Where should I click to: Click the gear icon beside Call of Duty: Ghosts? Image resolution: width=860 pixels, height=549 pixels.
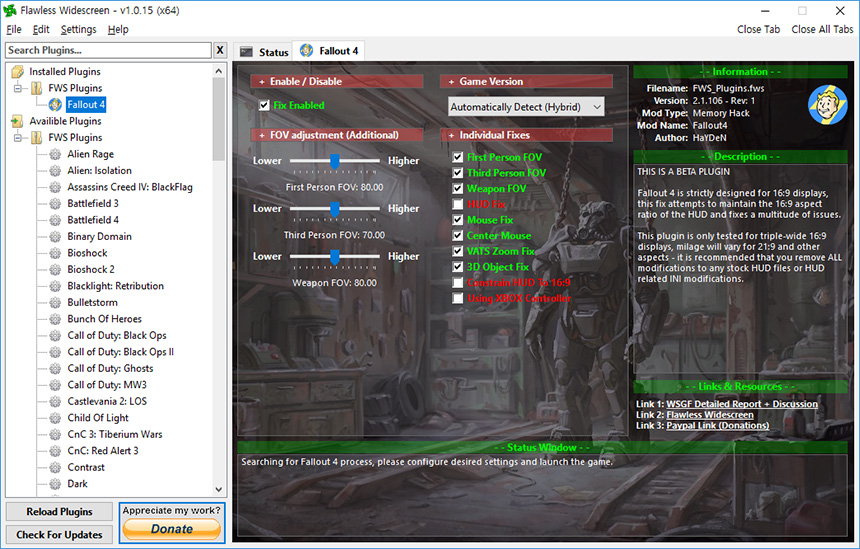[x=55, y=369]
